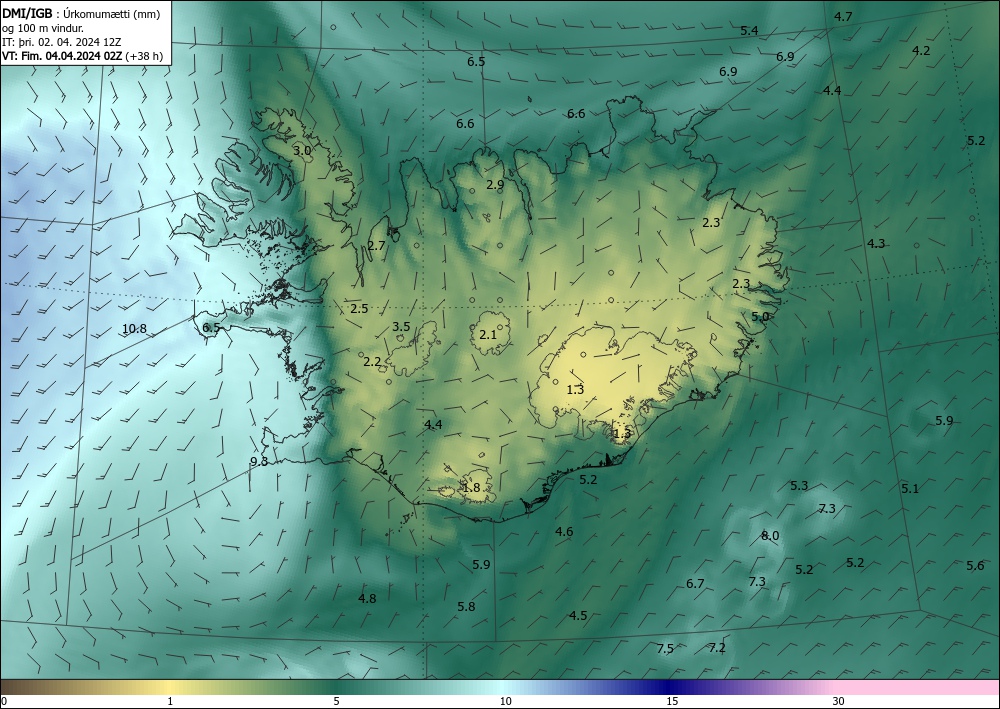Image resolution: width=1000 pixels, height=709 pixels.
Task: Click the 4.7 value along the upper edge
Action: point(843,17)
